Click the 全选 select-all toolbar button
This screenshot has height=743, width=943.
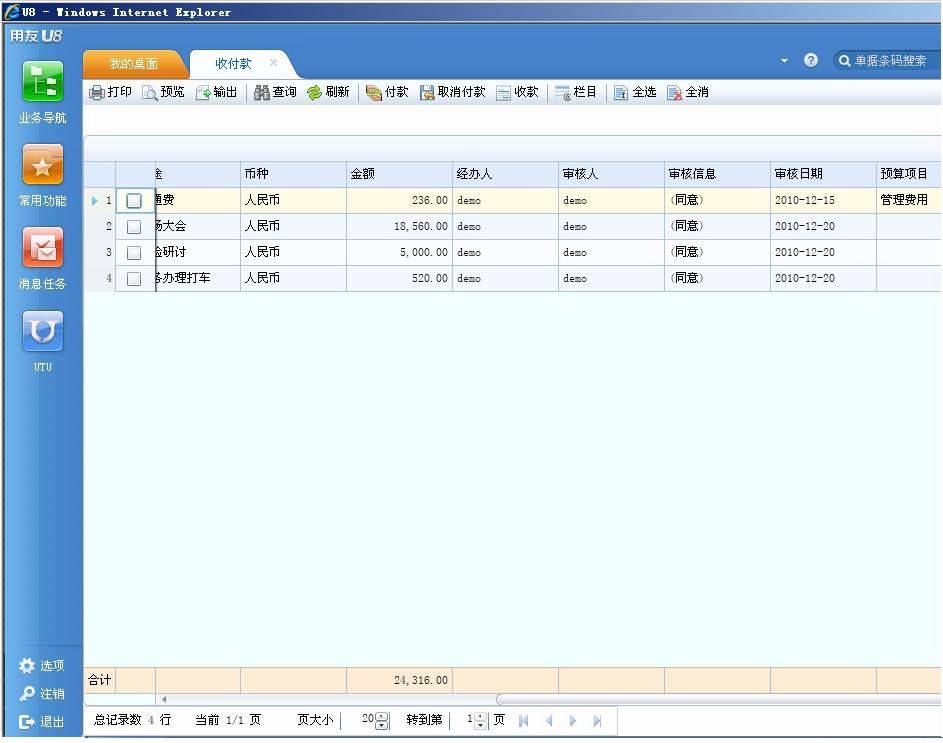[x=635, y=92]
